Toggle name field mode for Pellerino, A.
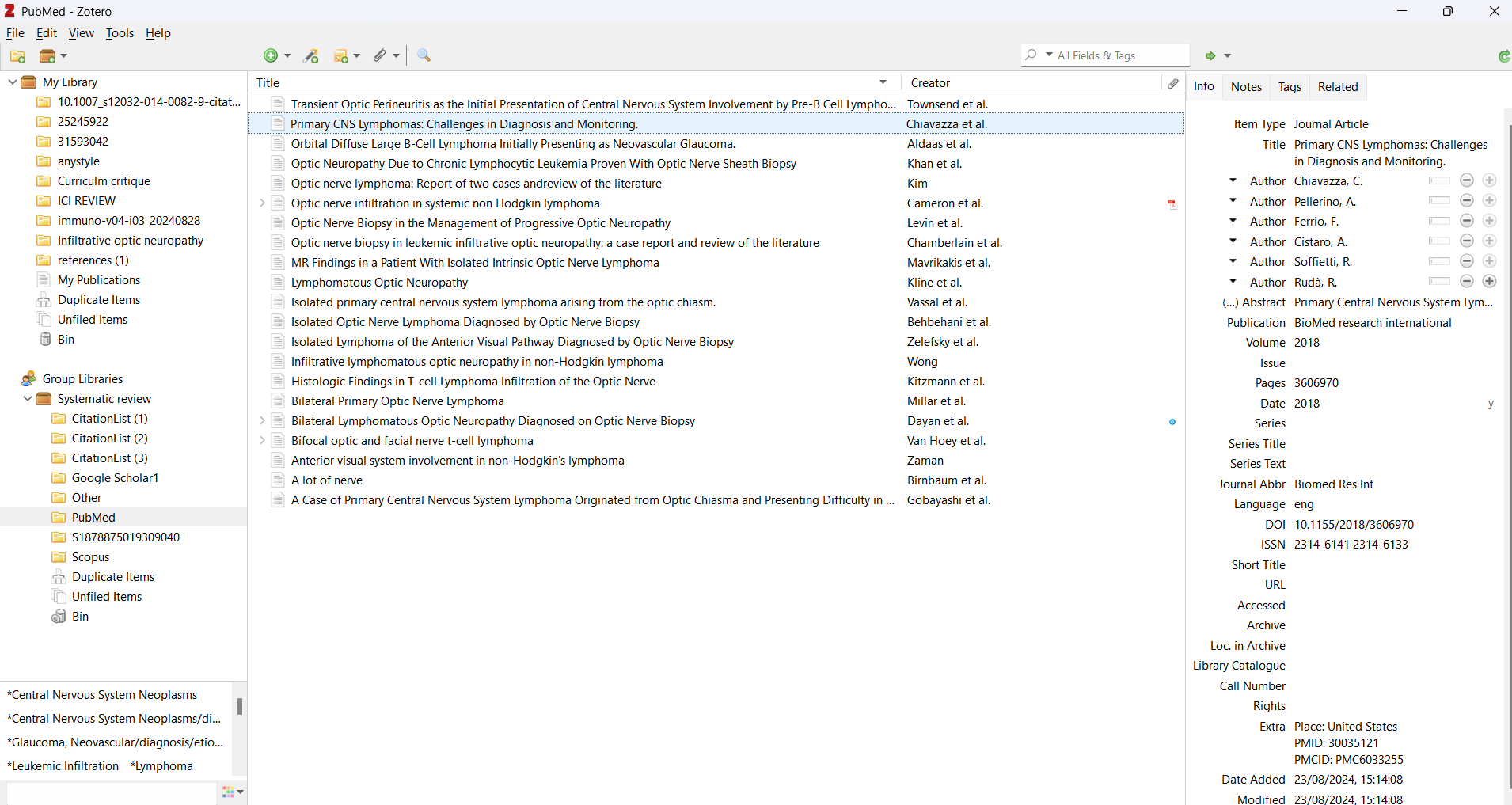 tap(1439, 201)
